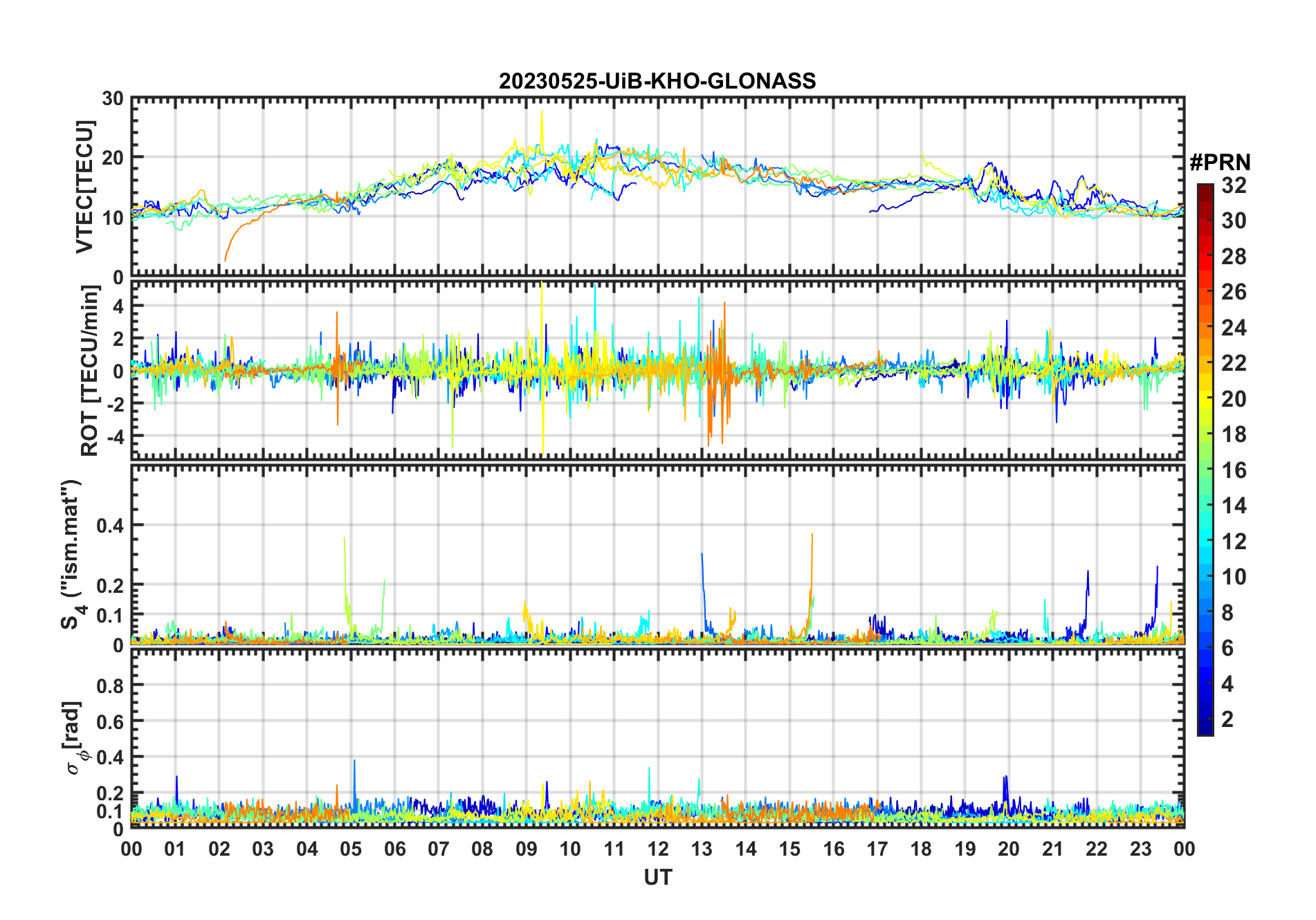Click the colorbar tick label 32
The width and height of the screenshot is (1316, 920).
click(1234, 185)
